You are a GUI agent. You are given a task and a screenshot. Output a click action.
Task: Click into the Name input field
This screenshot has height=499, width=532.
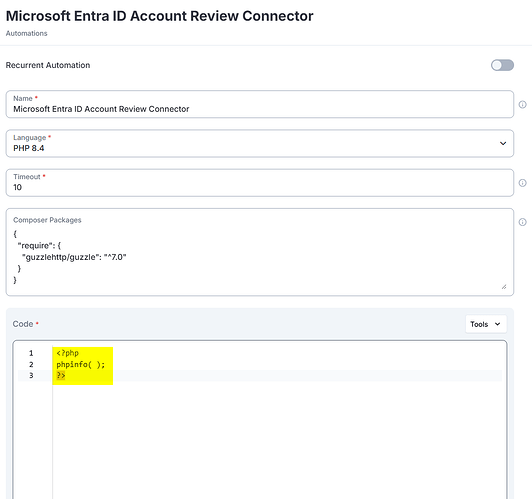pos(260,104)
